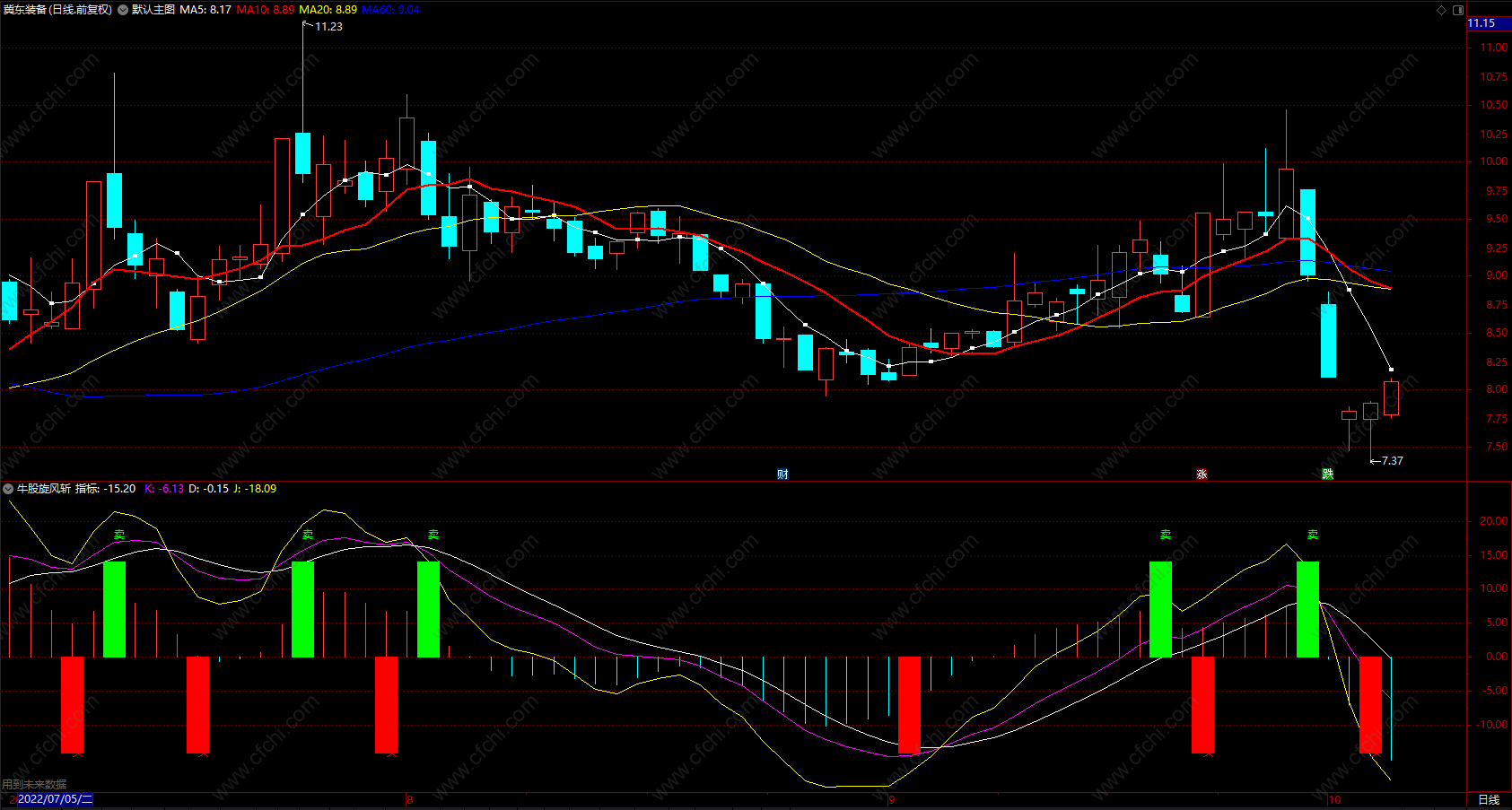Click the month 8 label on the date axis
The height and width of the screenshot is (810, 1512).
click(x=409, y=799)
